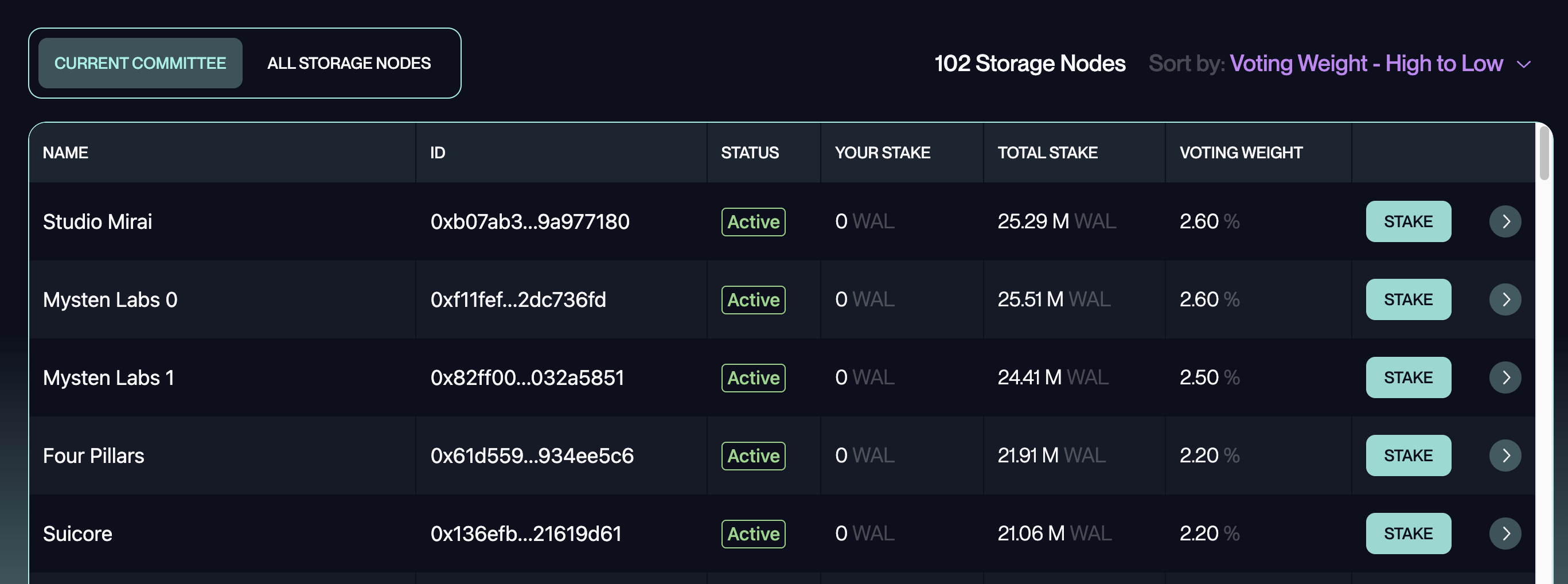This screenshot has height=584, width=1568.
Task: Click Active status badge for Suicore
Action: pos(753,534)
